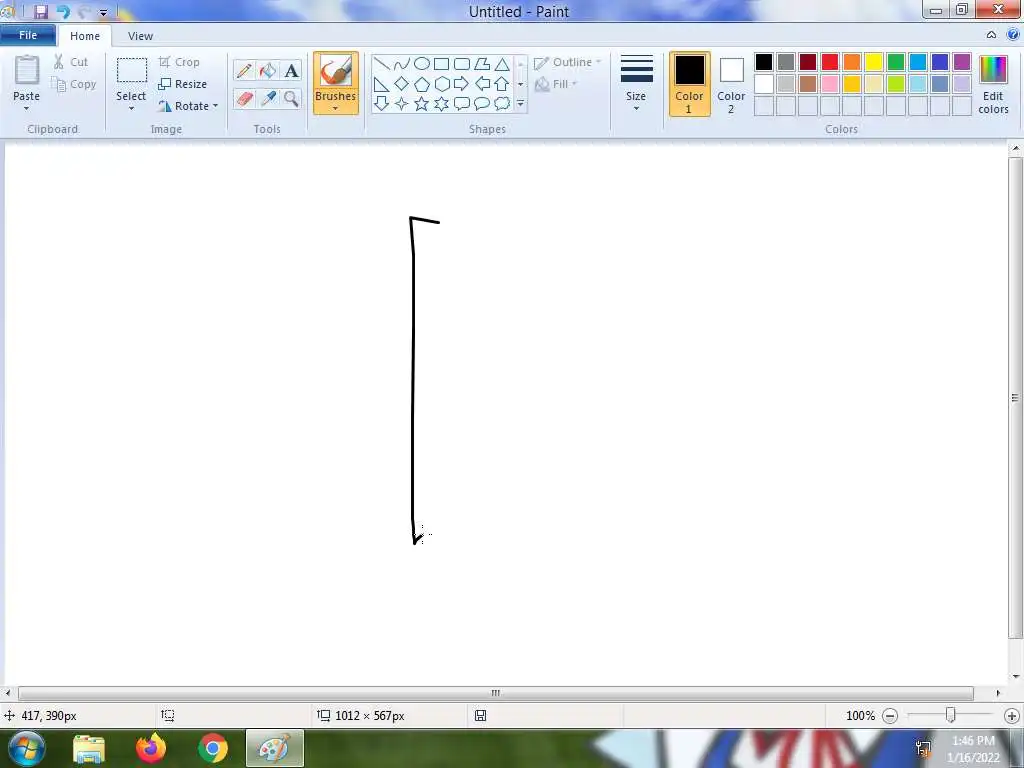Switch to the Home tab
Screen dimensions: 1024x768
coord(85,36)
